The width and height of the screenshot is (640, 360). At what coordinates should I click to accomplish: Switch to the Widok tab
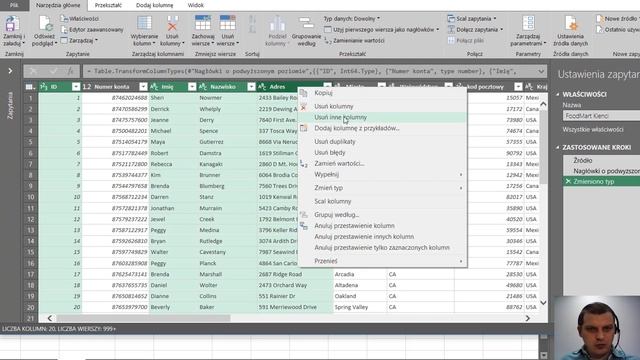196,5
